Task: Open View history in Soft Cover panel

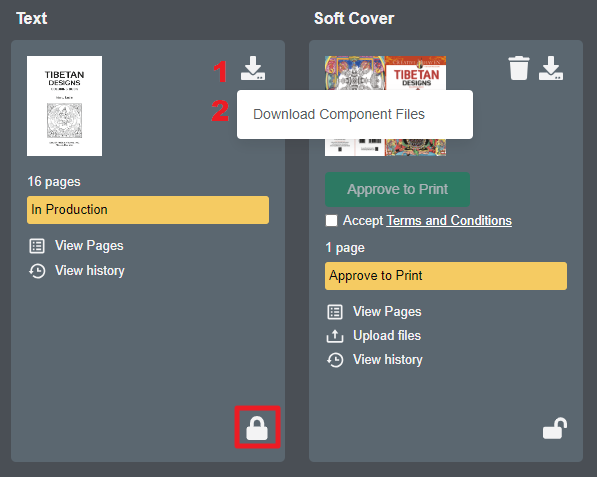Action: tap(388, 360)
